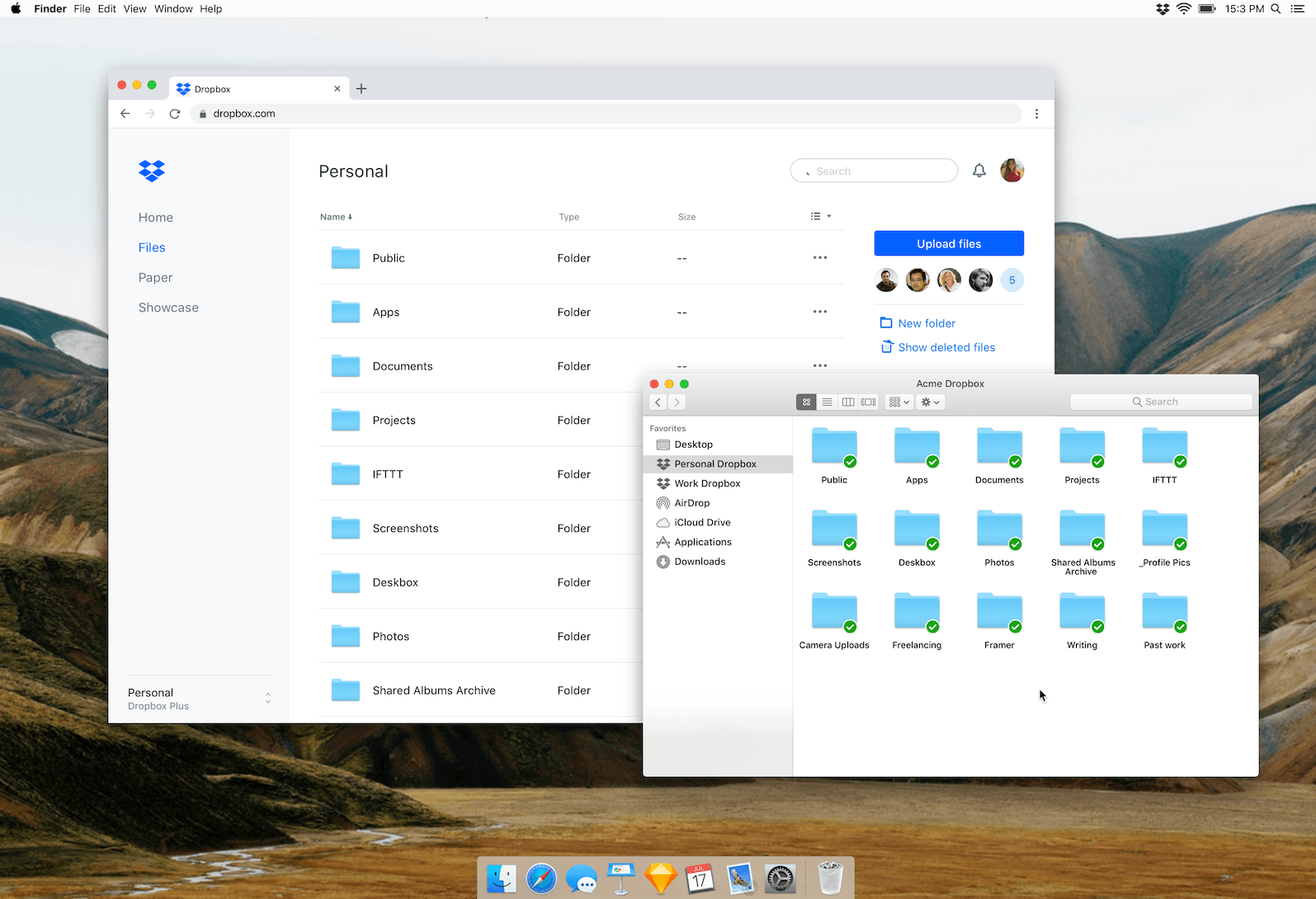Switch account via the Personal Dropbox Plus selector
This screenshot has height=899, width=1316.
point(199,699)
